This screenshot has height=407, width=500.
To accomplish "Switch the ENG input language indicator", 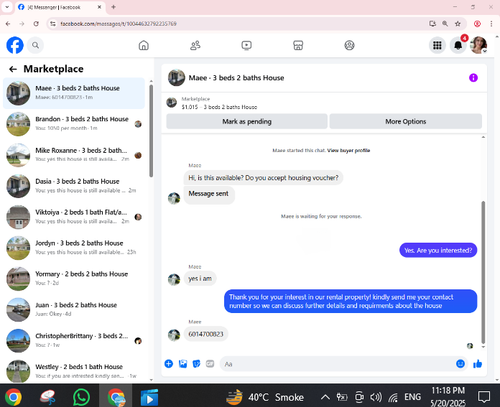I will pos(412,397).
